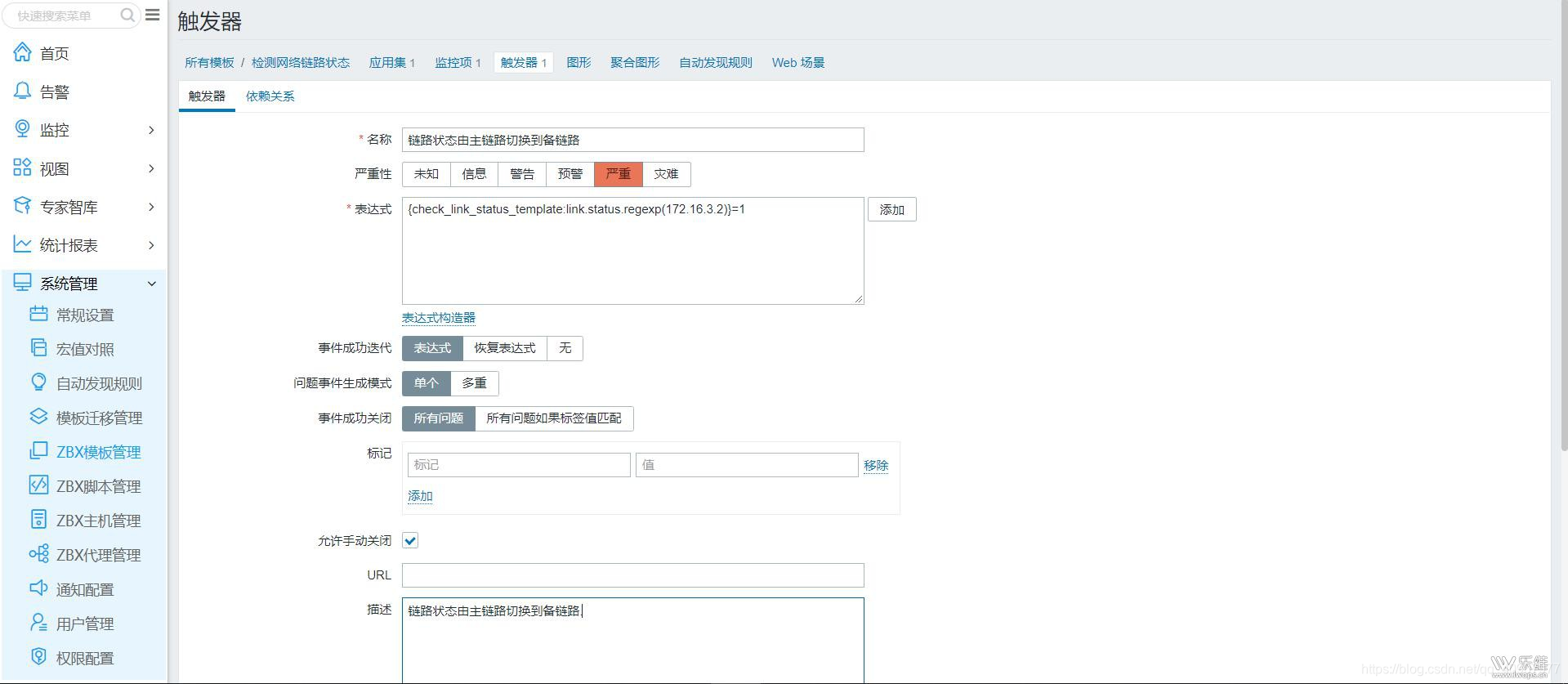Click the nodes icon beside ZBX代理管理

pyautogui.click(x=38, y=554)
